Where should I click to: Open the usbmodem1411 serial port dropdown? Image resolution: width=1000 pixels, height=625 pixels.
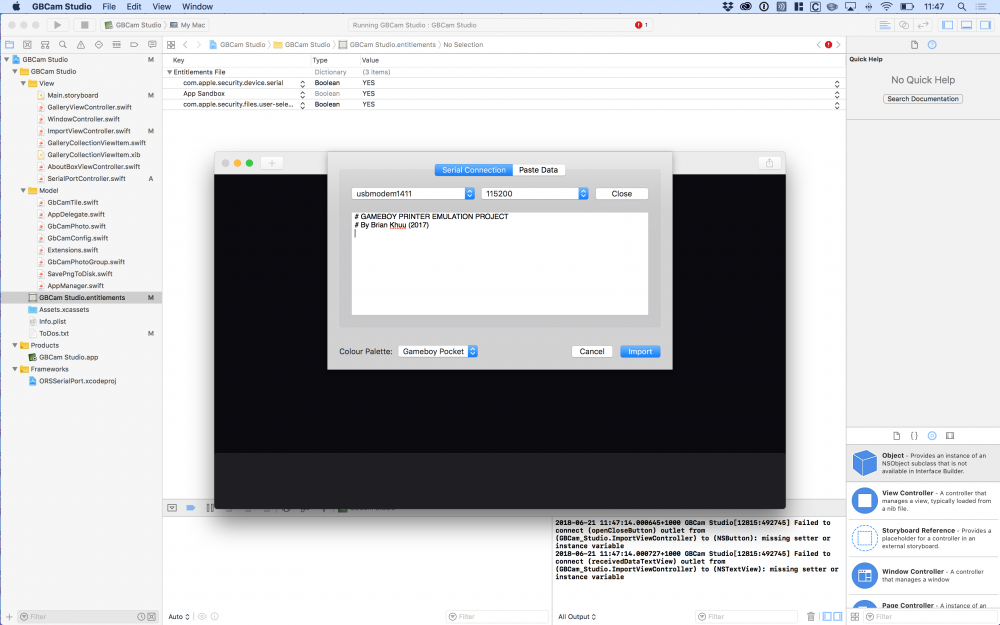click(x=413, y=193)
